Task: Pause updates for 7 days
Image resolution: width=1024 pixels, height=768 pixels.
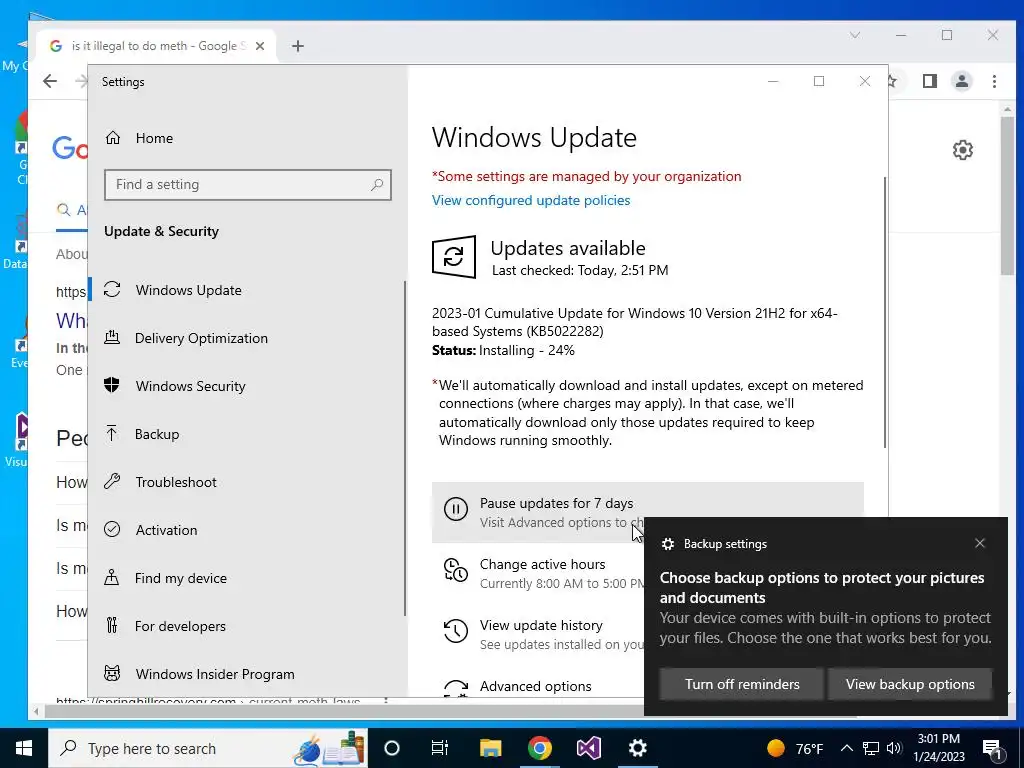Action: click(648, 513)
